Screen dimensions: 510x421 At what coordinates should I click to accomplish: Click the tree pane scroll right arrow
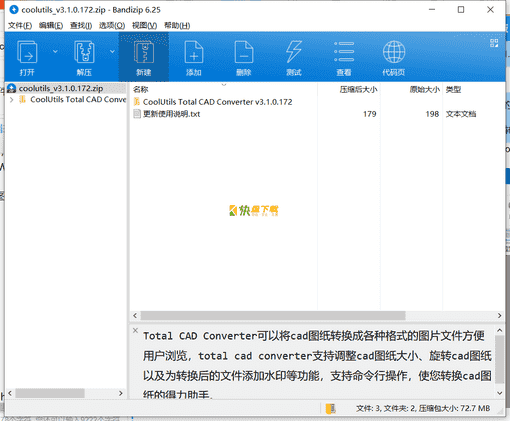click(121, 393)
